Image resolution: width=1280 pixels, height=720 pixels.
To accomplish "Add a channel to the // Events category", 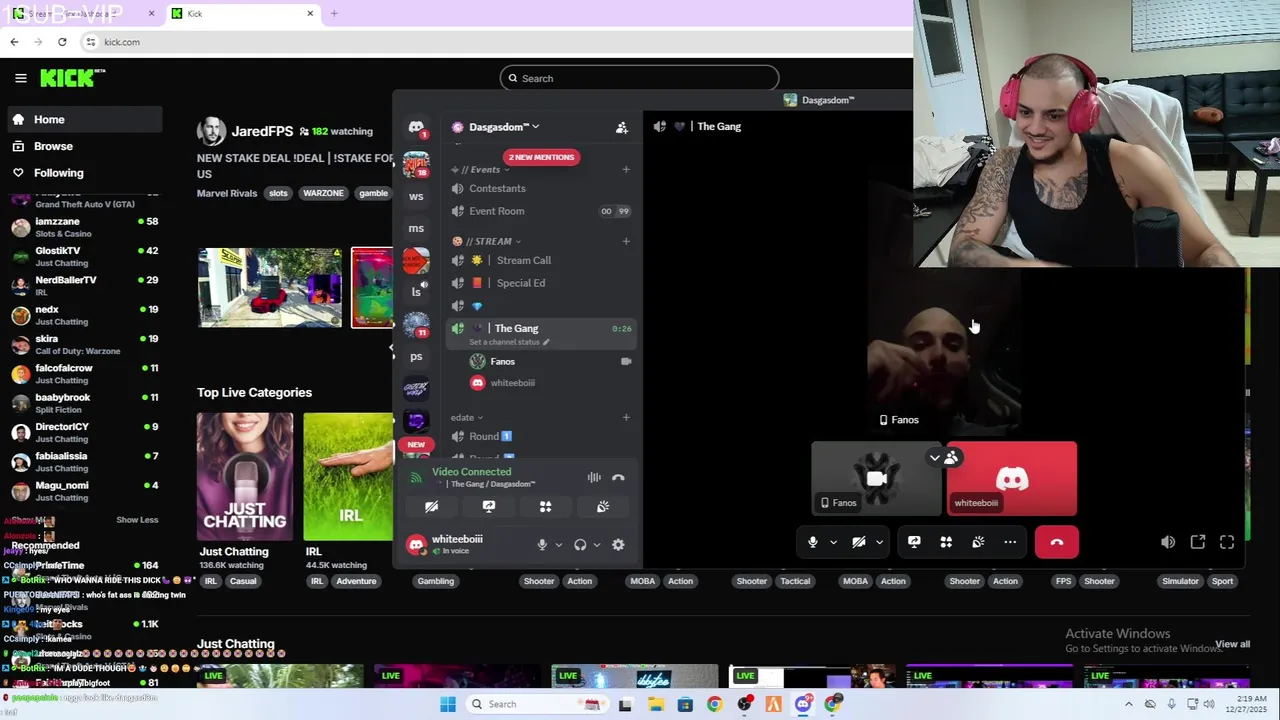I will tap(626, 169).
